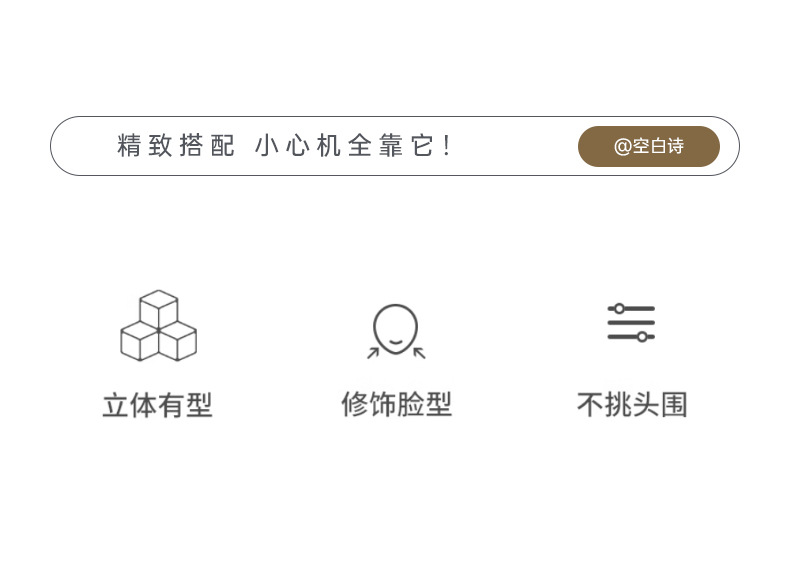
Task: Open the 不挑头围 feature label
Action: (632, 404)
